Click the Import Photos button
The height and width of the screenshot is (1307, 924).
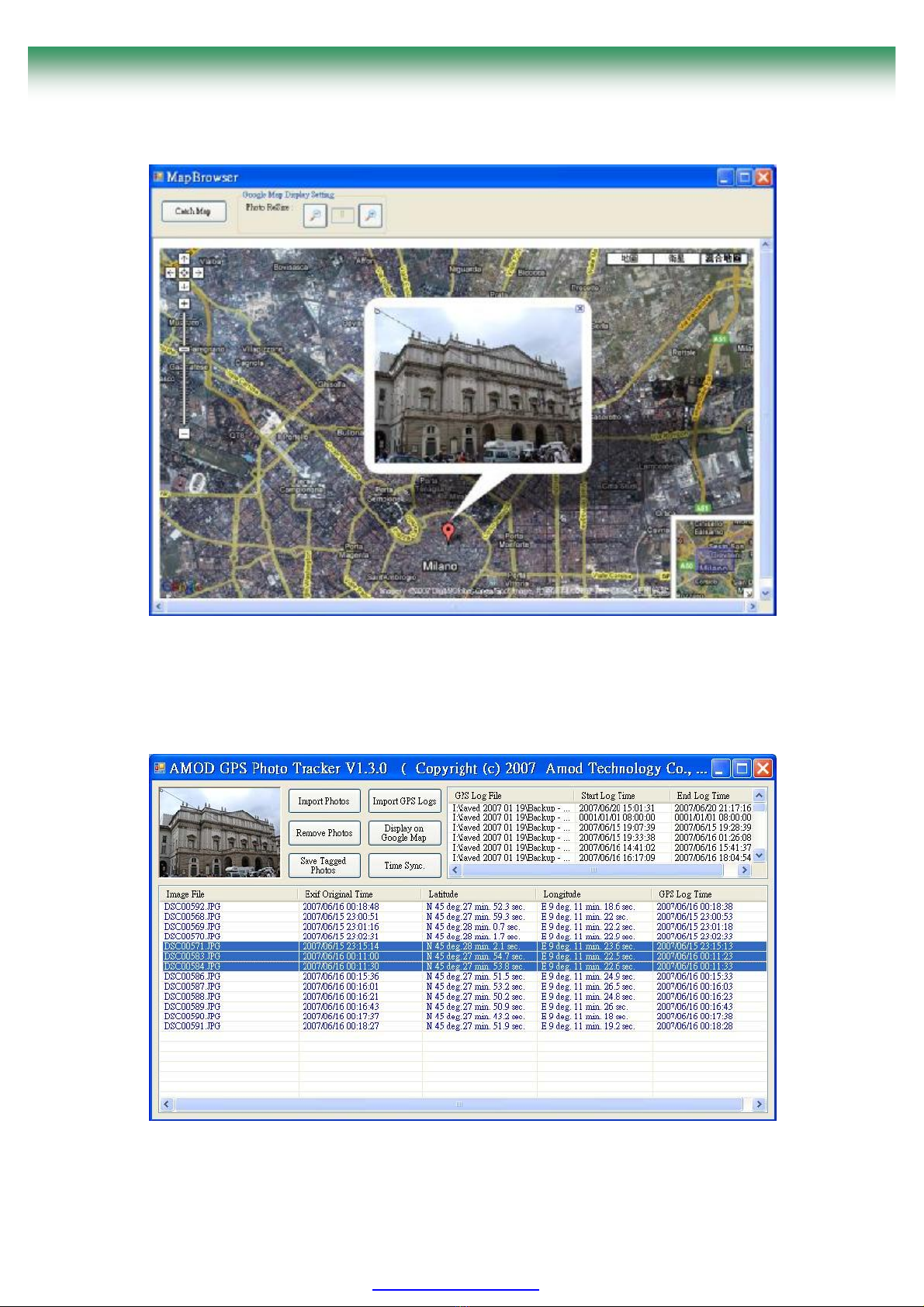324,801
